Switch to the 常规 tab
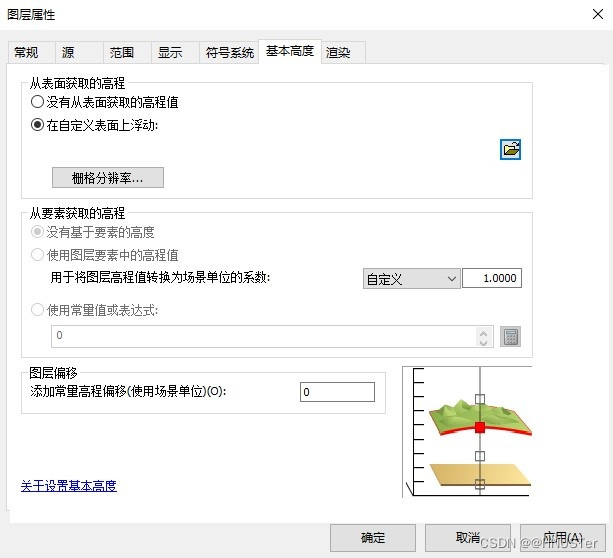This screenshot has height=558, width=613. point(31,52)
